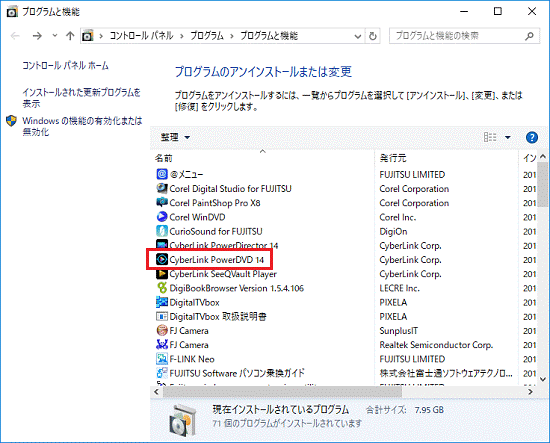
Task: Open コントロール パネル ホーム link
Action: (66, 66)
